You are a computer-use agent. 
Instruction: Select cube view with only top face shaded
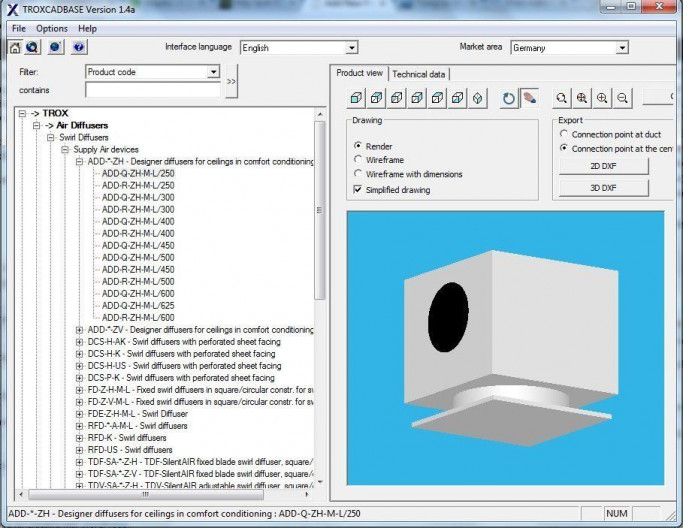click(x=437, y=98)
